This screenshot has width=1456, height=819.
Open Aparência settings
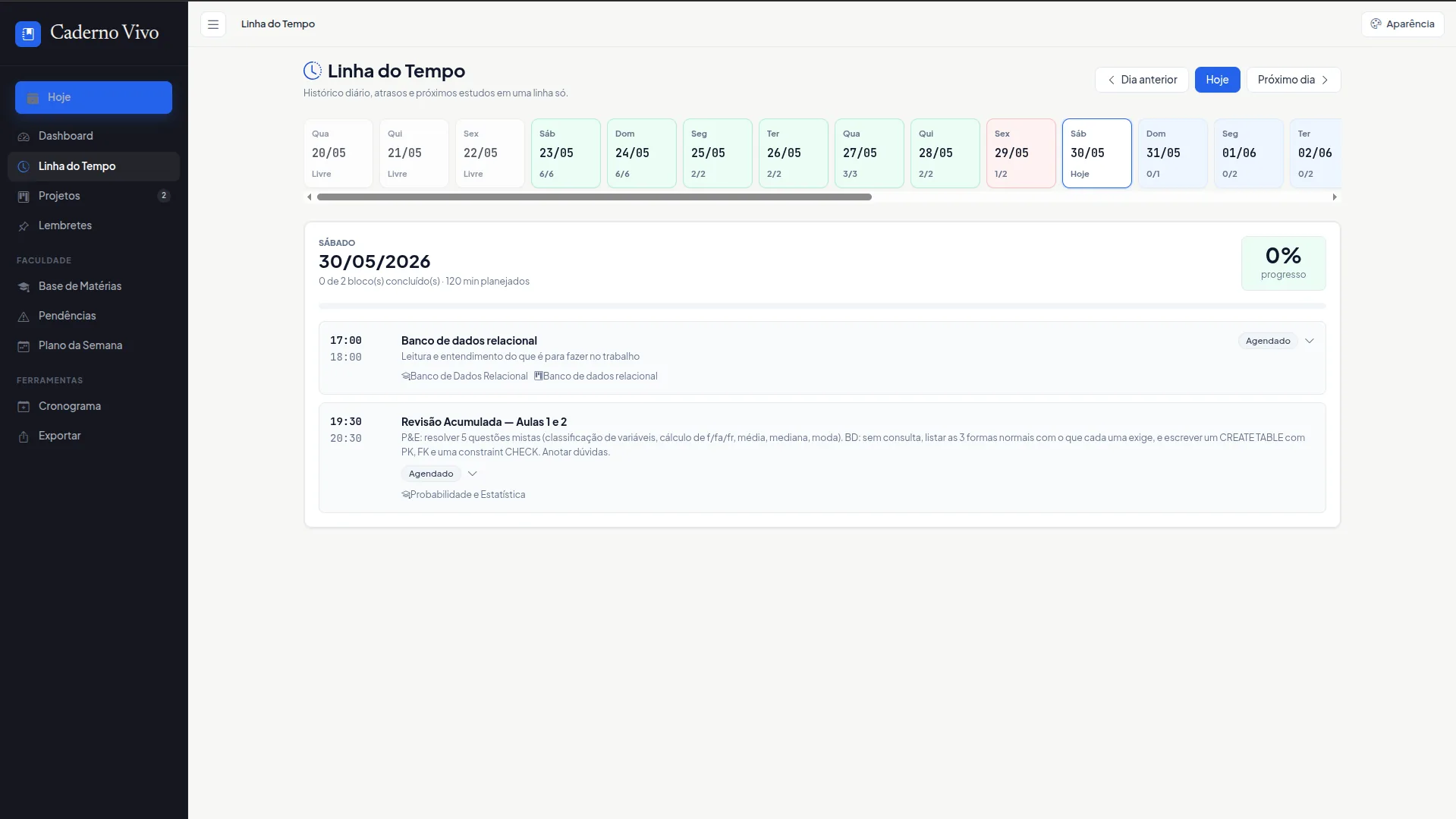(1402, 24)
